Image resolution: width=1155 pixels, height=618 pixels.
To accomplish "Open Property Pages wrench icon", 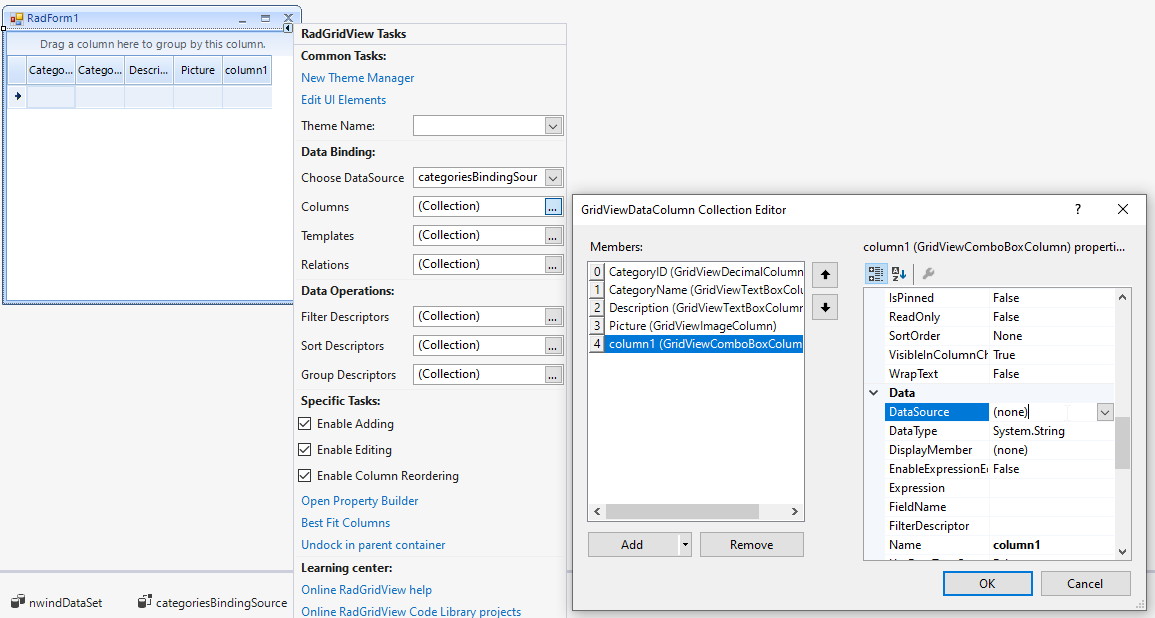I will [x=928, y=274].
